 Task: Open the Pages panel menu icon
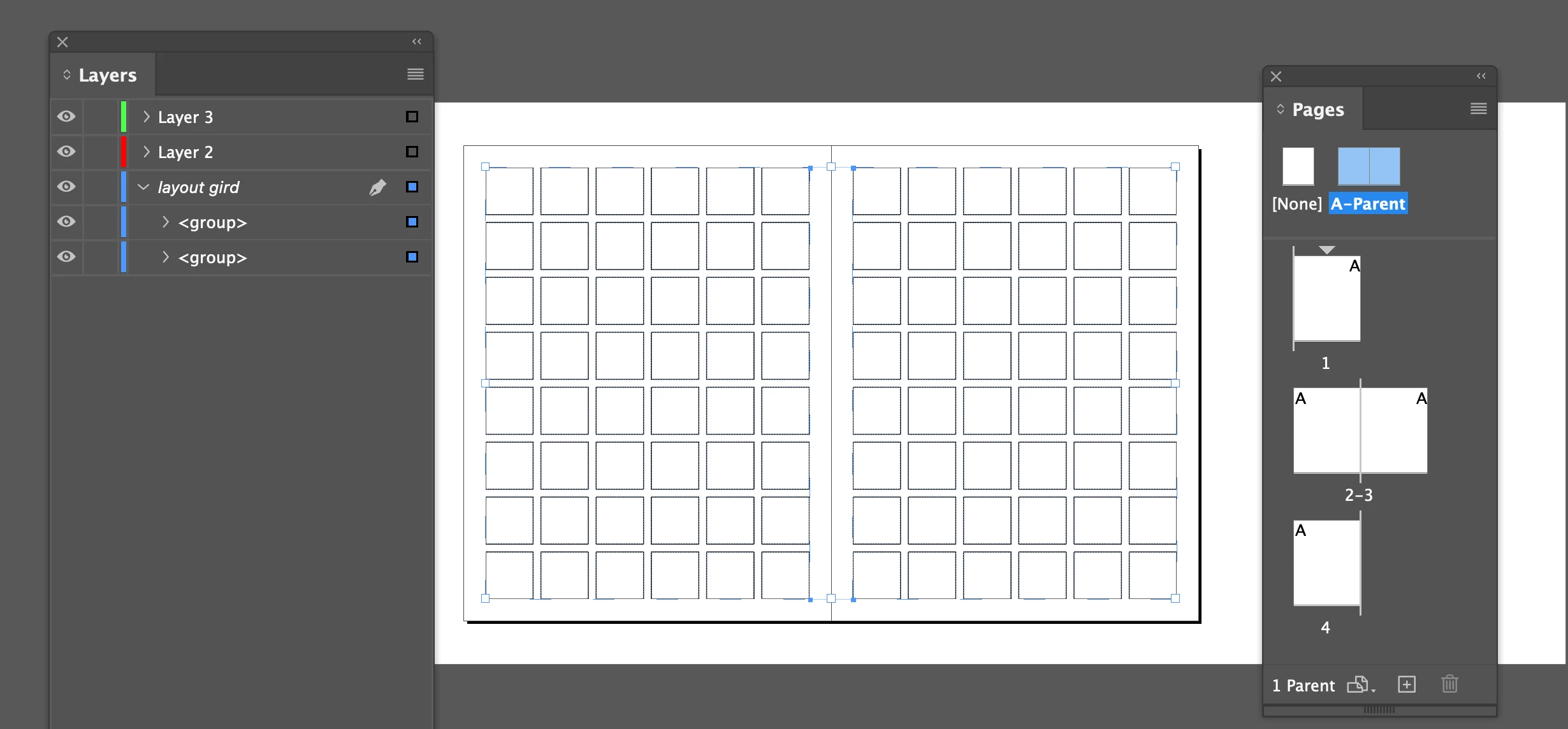tap(1478, 109)
